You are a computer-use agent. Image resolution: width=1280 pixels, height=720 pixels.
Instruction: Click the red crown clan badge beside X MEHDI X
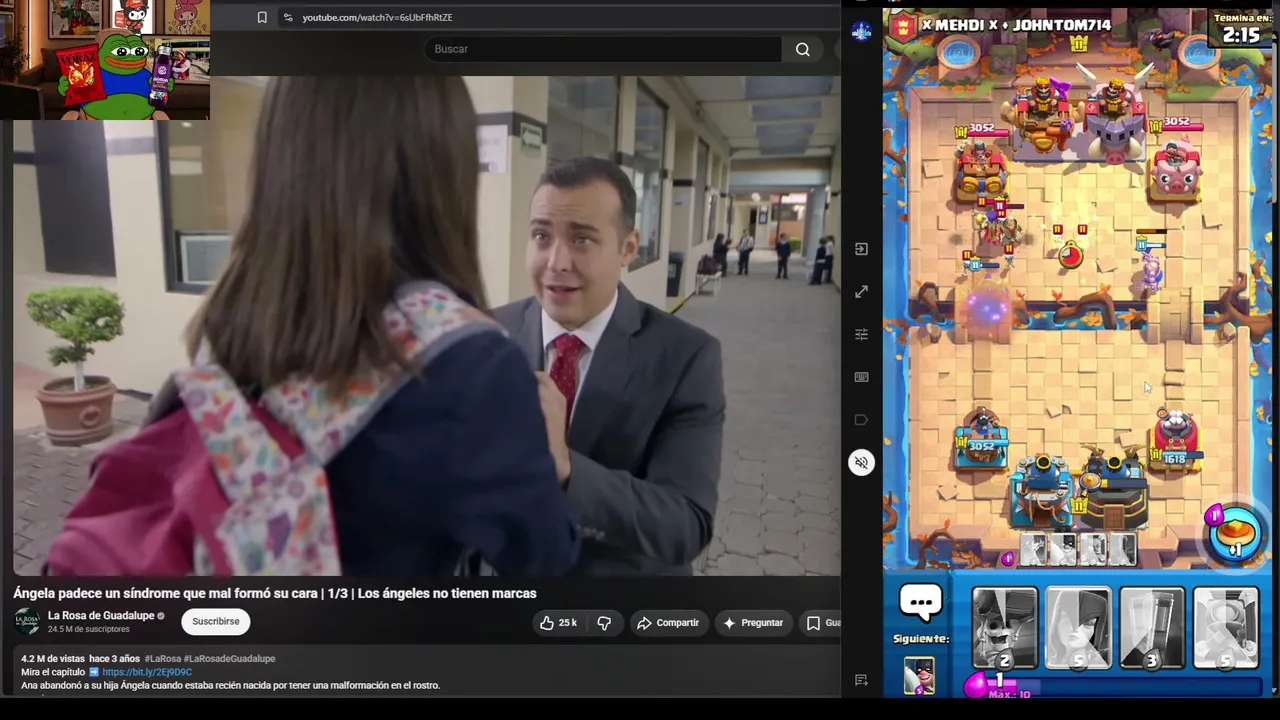coord(904,25)
